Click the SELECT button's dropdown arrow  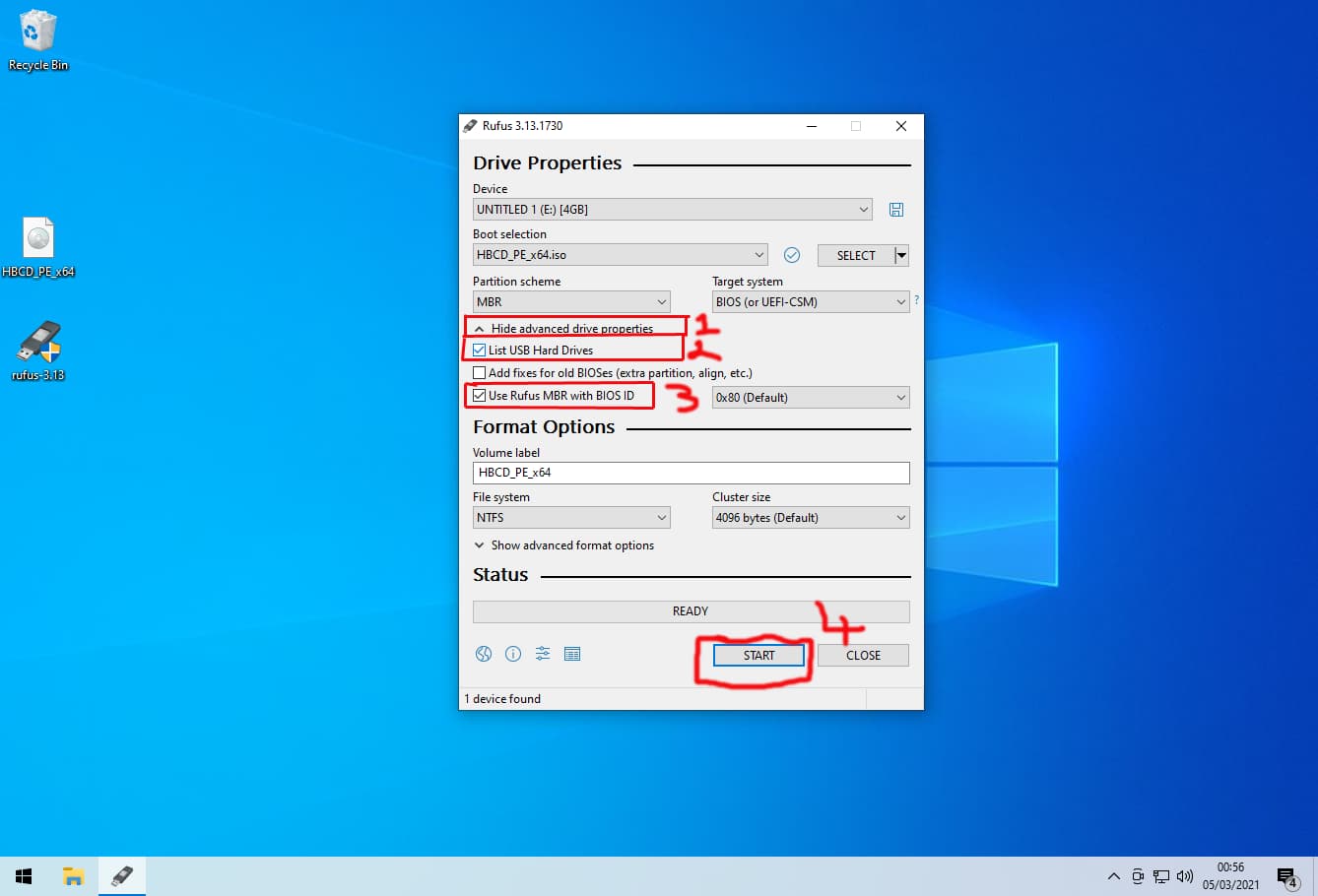pyautogui.click(x=901, y=256)
